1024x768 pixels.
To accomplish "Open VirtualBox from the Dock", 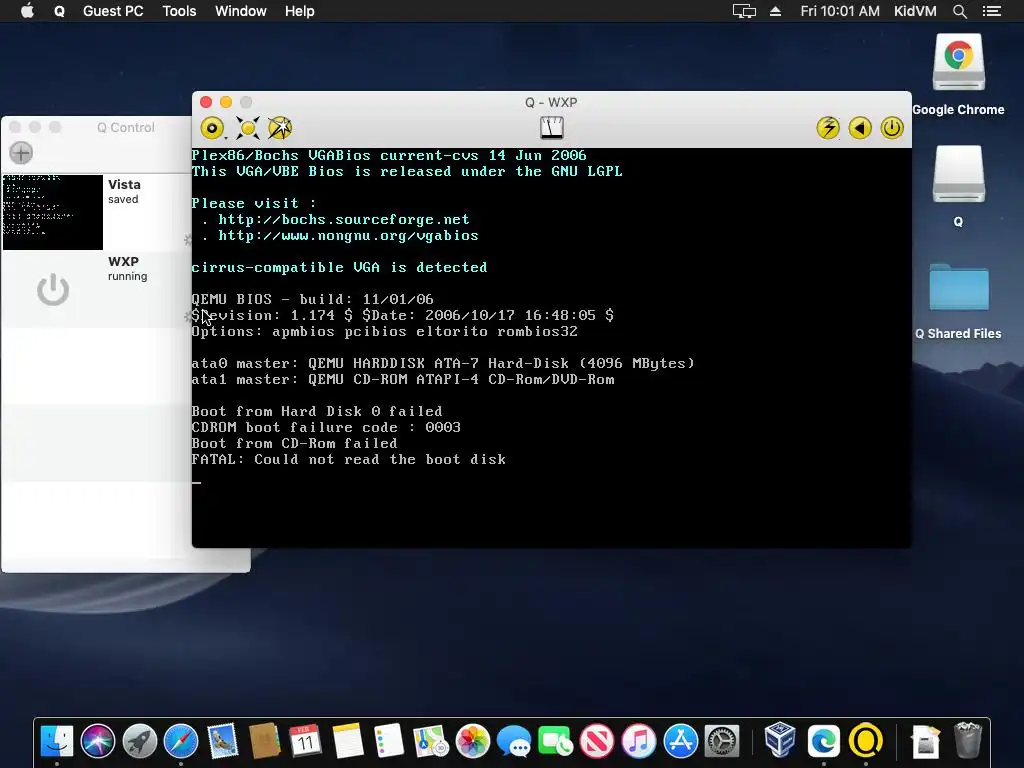I will click(780, 742).
